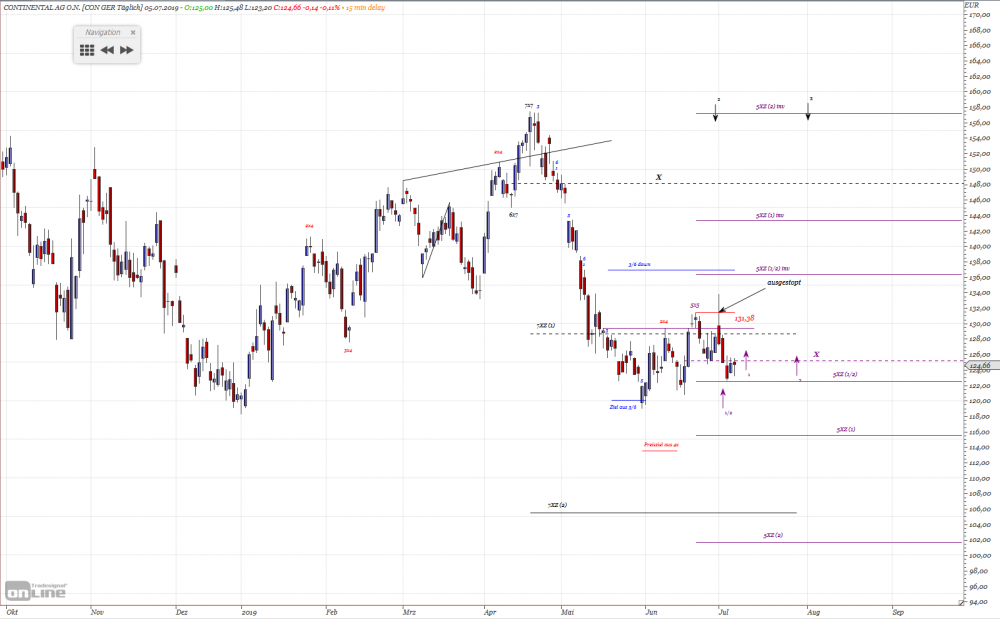
Task: Click the 15 min delay notice
Action: pyautogui.click(x=365, y=8)
